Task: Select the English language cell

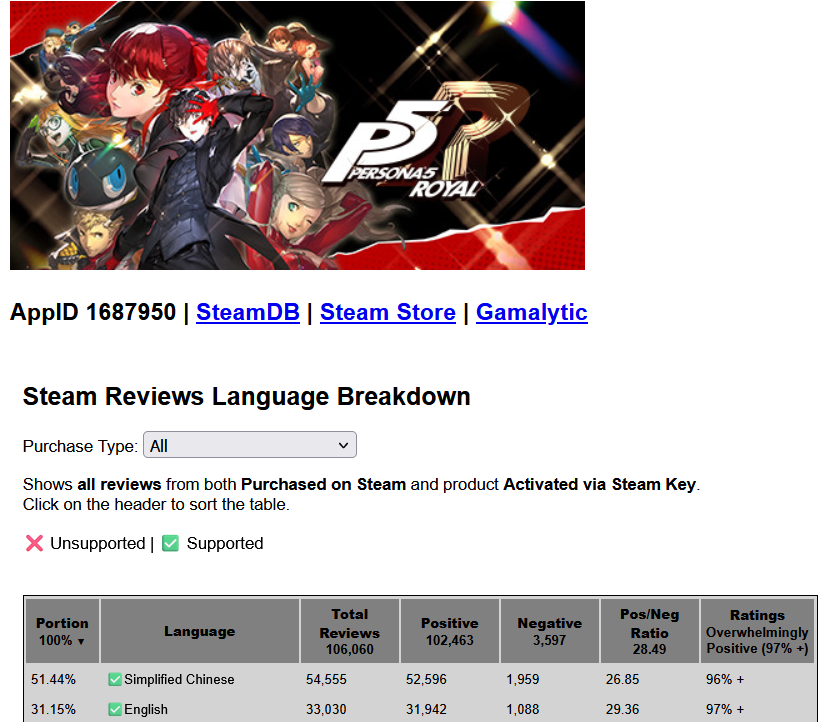Action: (199, 709)
